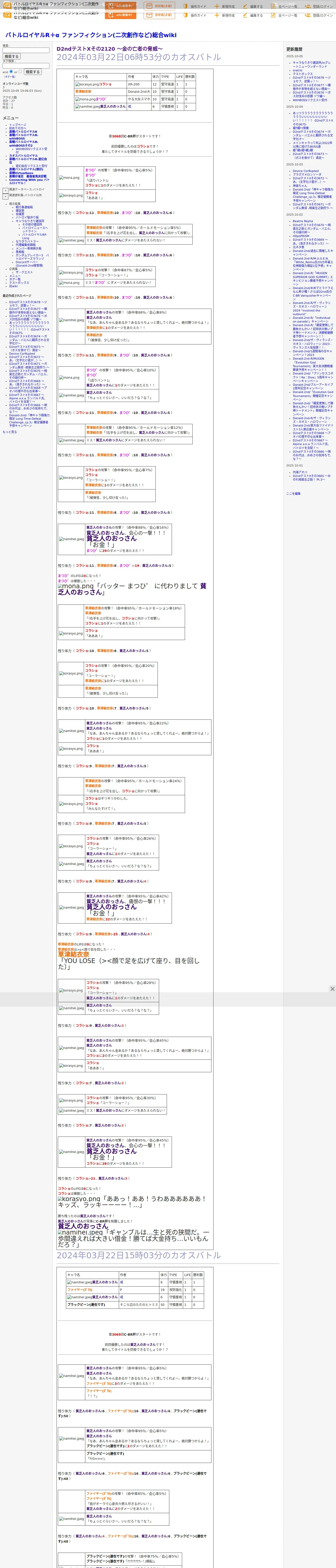Viewport: 336px width, 1568px height.
Task: Open the Beatrix Repha link in 更新履歴
Action: pos(303,222)
